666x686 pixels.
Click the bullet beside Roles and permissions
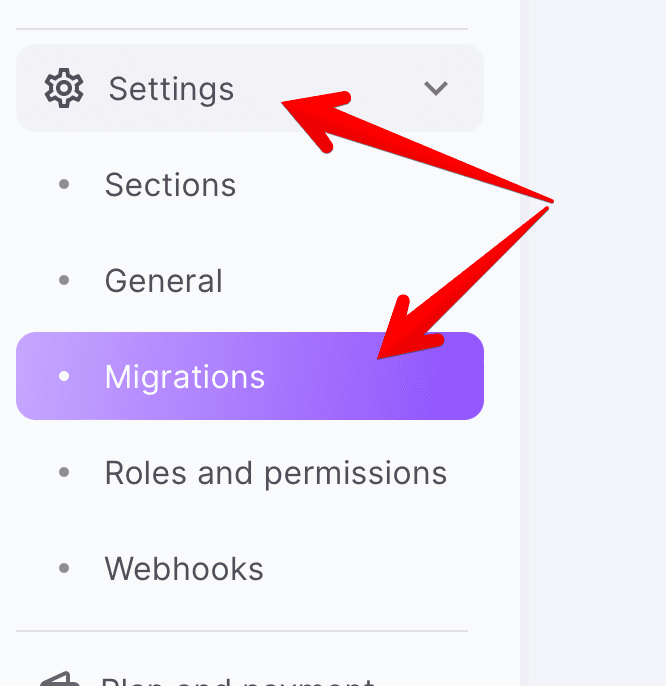click(65, 473)
